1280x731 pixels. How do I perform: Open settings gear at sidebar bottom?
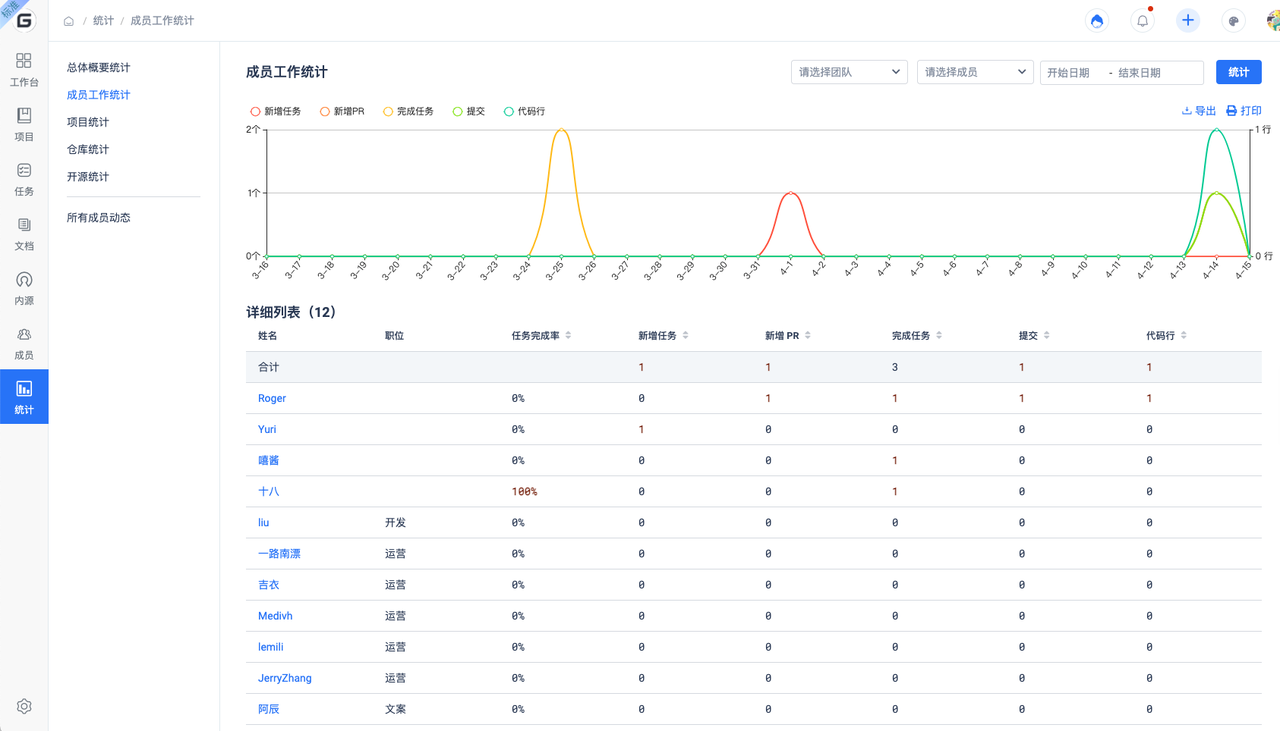[x=24, y=706]
